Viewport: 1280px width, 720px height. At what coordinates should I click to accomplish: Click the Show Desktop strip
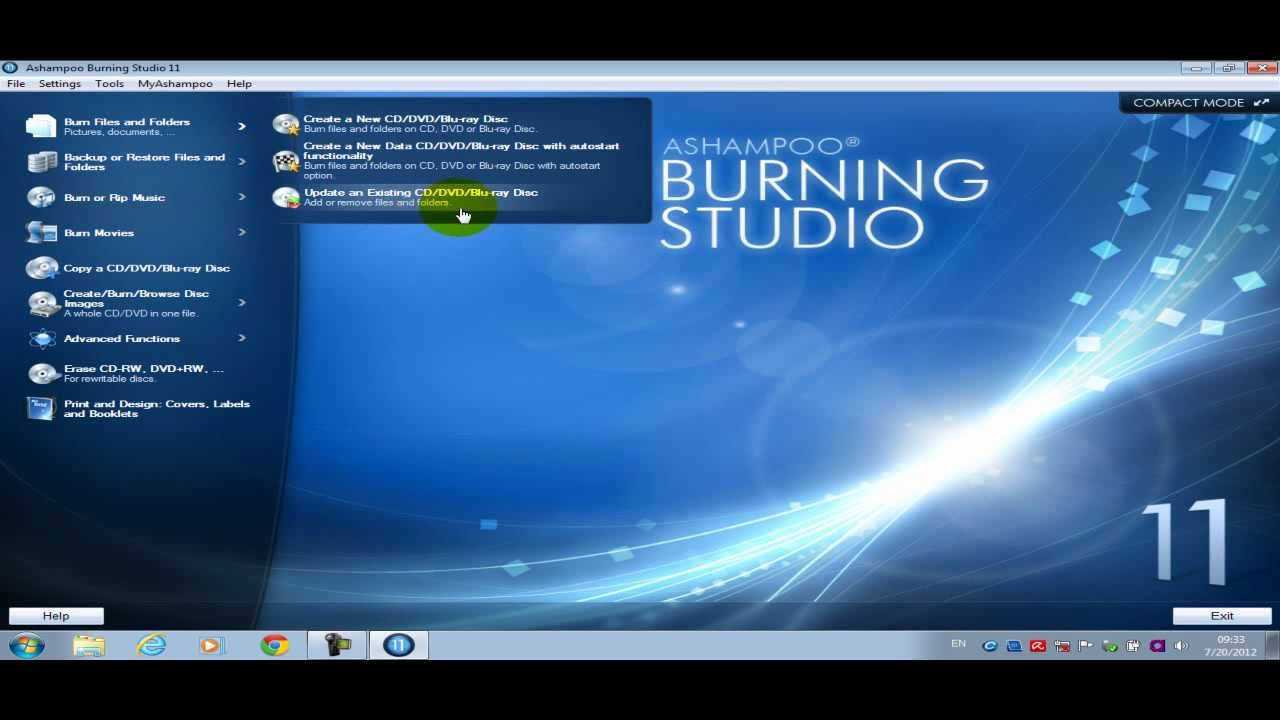(1274, 645)
